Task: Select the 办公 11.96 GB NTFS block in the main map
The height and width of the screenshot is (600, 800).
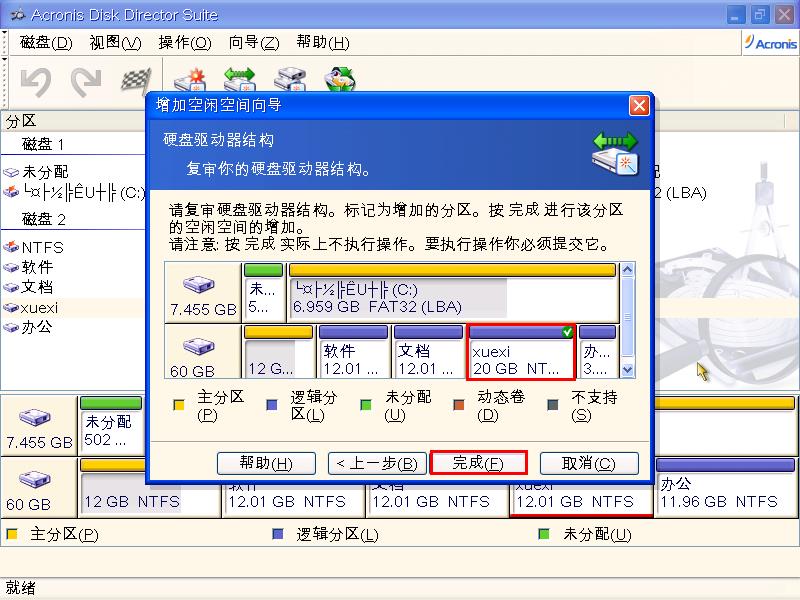Action: [x=724, y=488]
